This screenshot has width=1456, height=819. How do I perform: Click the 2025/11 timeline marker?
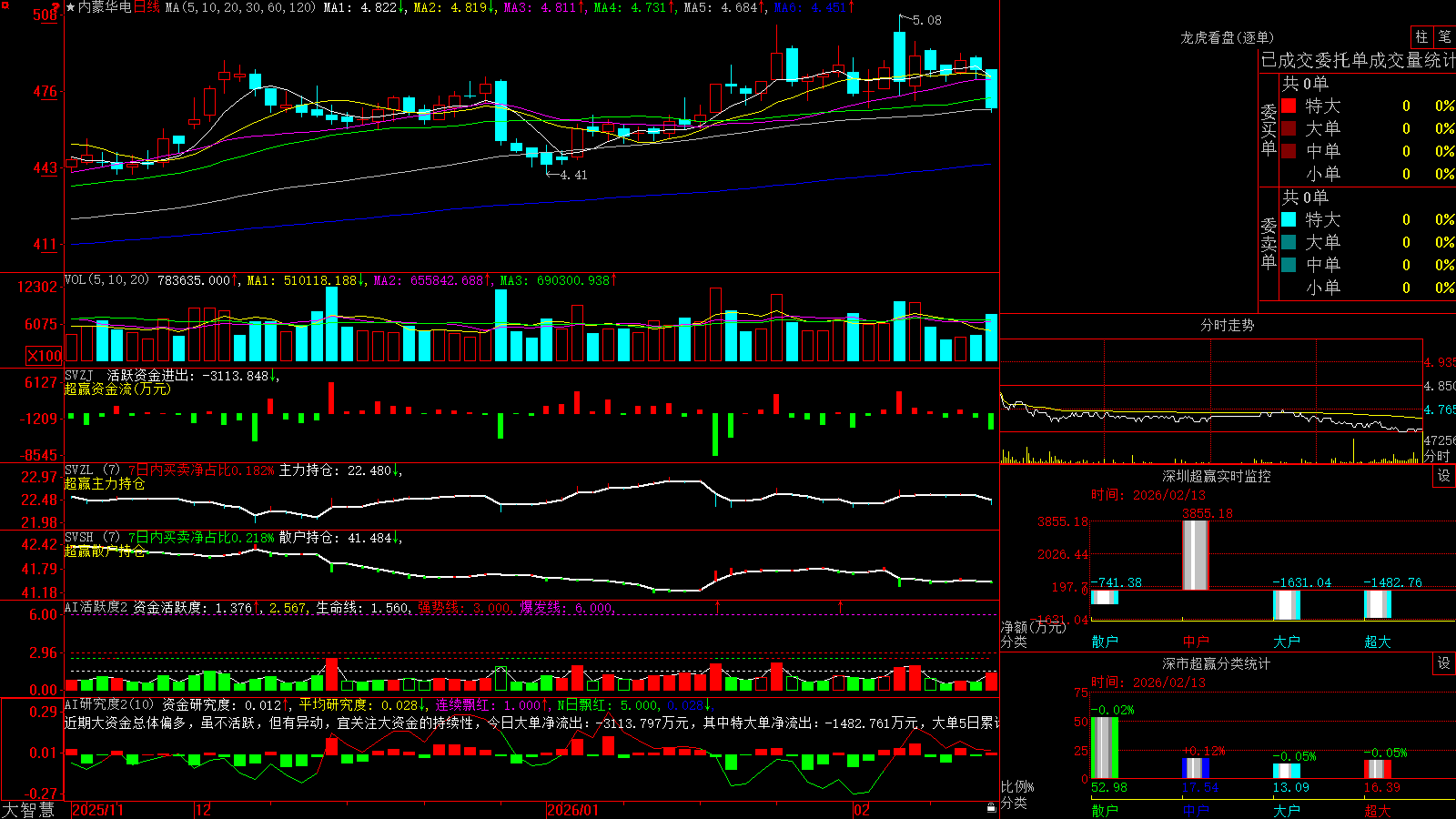98,810
